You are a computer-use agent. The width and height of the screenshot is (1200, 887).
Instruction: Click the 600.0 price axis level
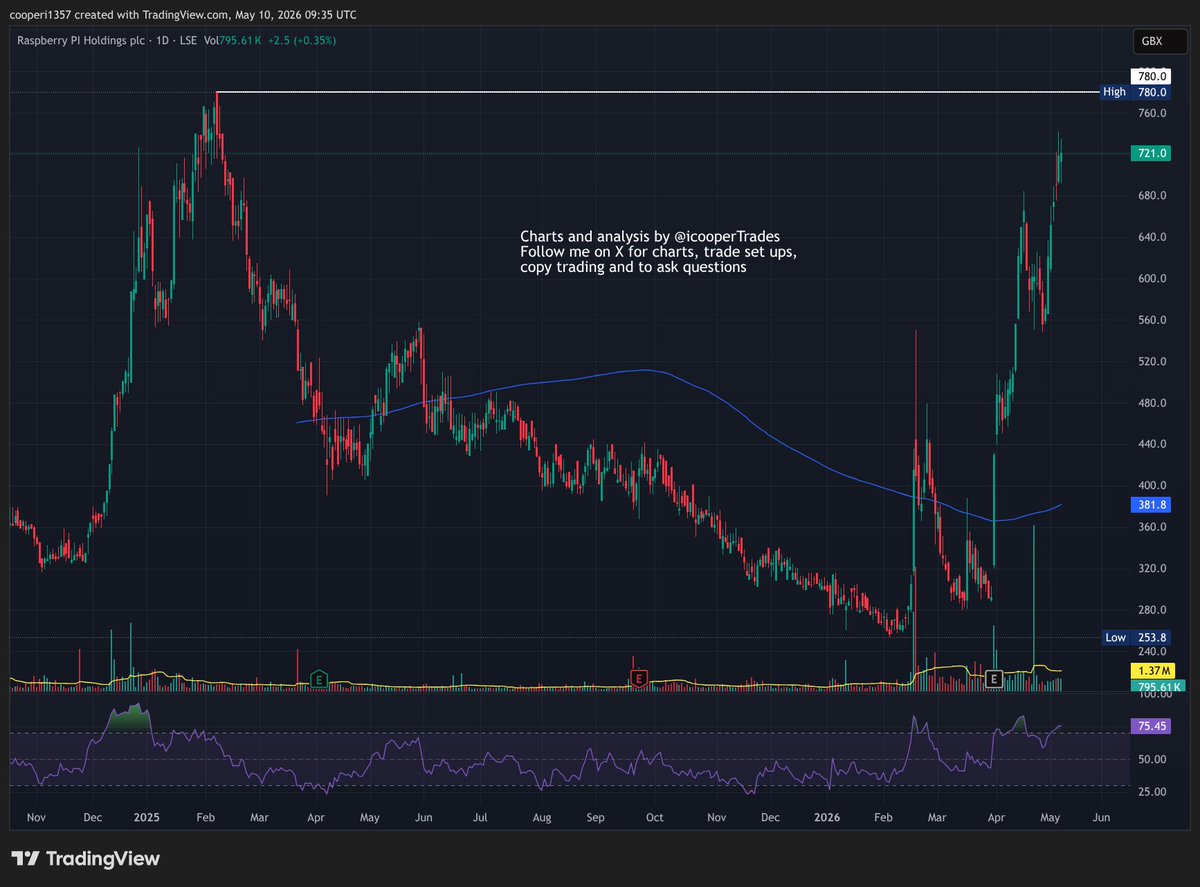pos(1151,279)
